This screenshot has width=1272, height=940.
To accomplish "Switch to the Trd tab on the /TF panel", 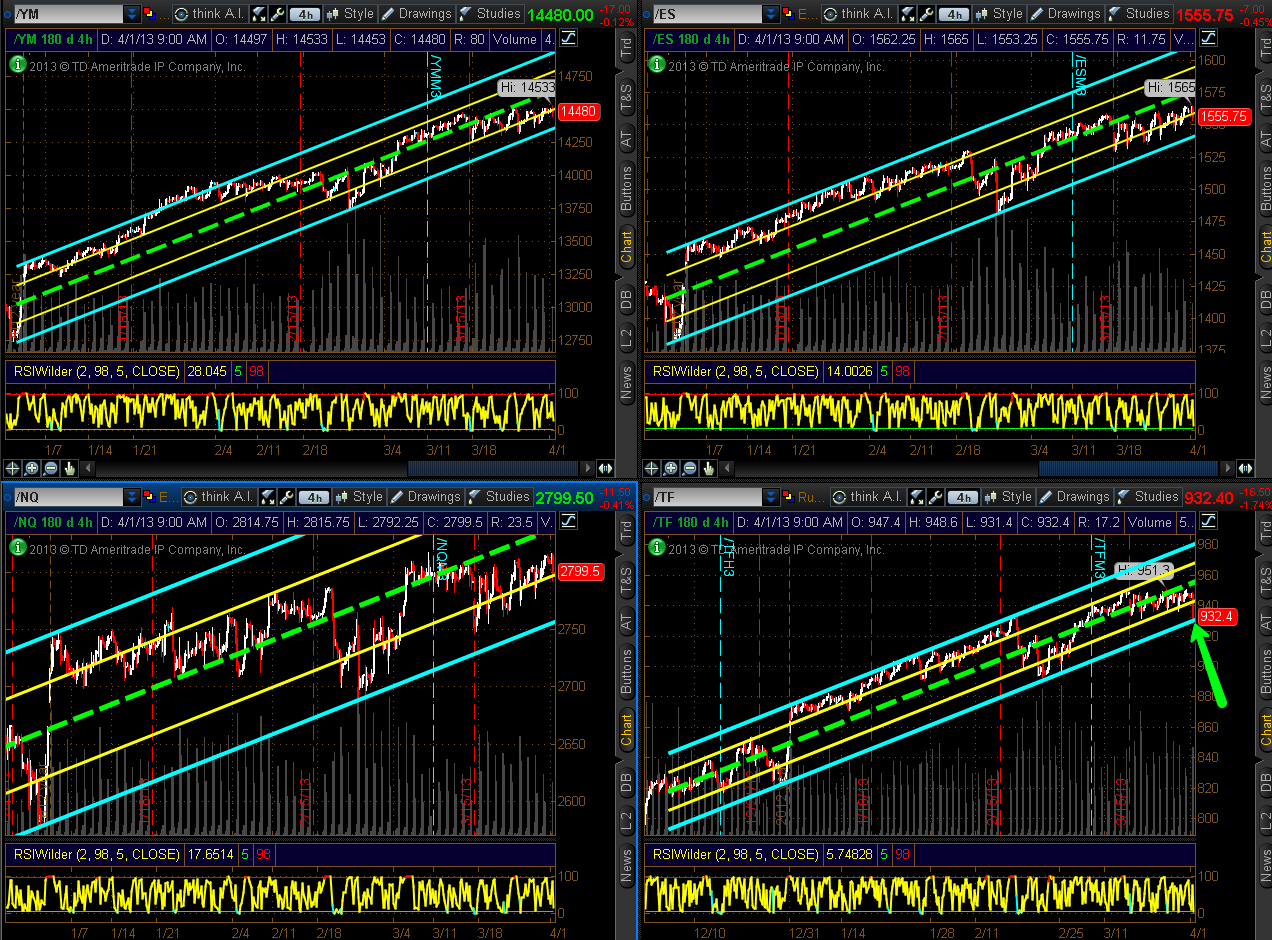I will pyautogui.click(x=1263, y=527).
